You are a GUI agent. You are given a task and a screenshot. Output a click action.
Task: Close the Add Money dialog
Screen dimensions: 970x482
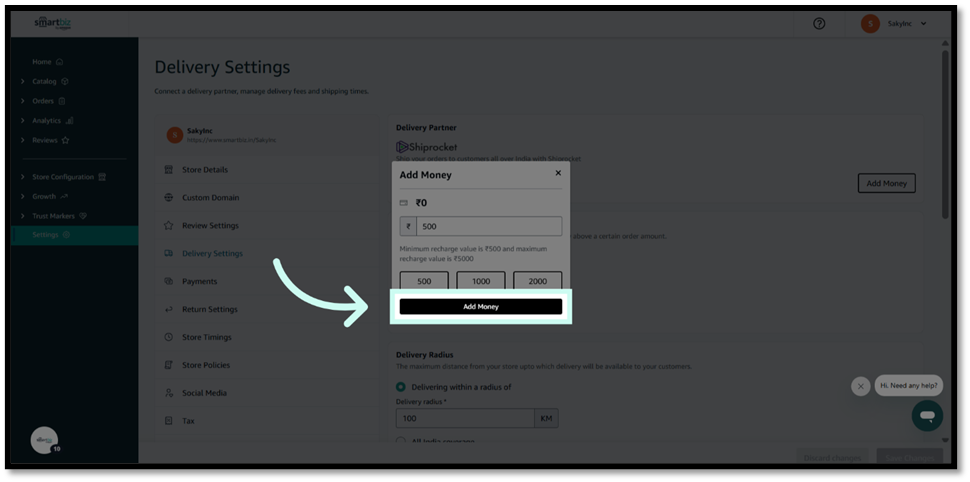pyautogui.click(x=558, y=173)
